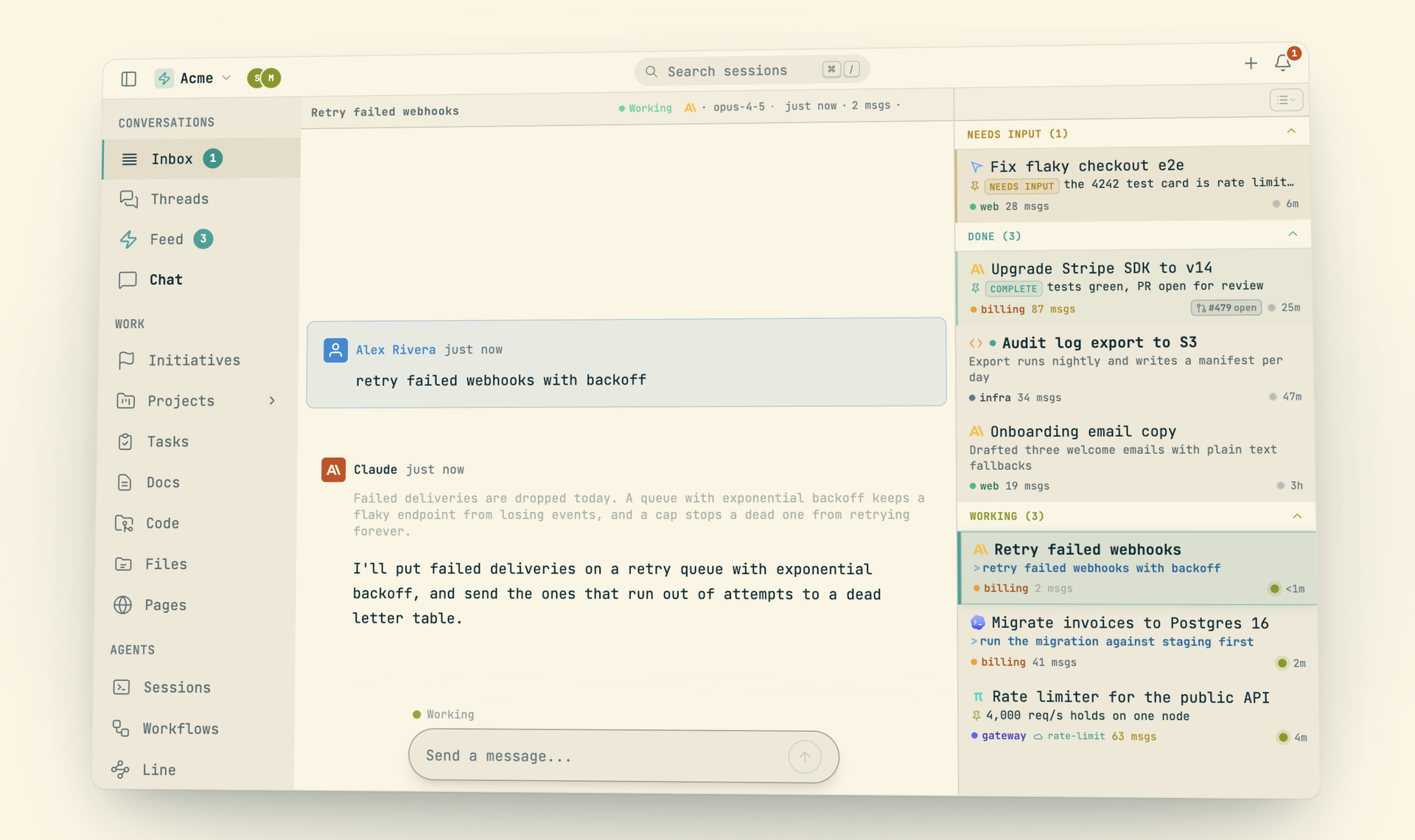Expand the Projects chevron

272,401
